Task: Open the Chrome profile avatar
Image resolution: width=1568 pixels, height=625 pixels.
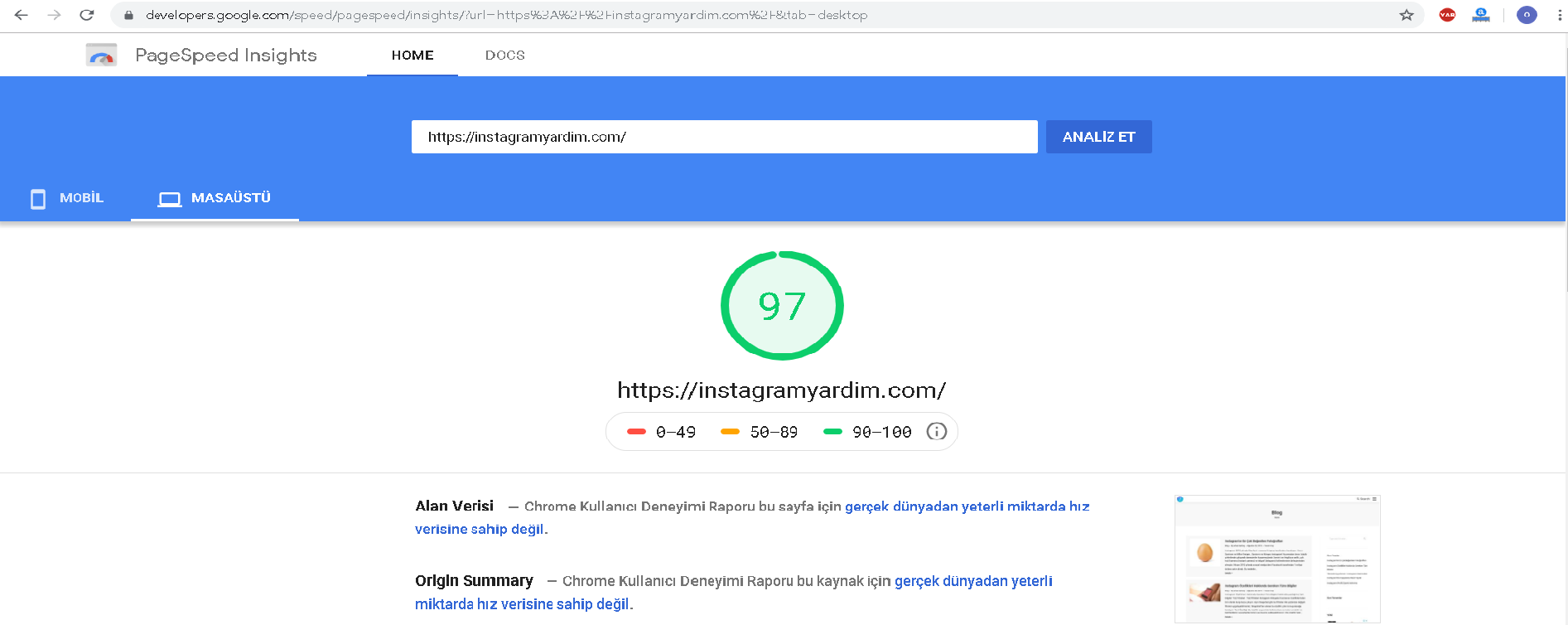Action: point(1527,15)
